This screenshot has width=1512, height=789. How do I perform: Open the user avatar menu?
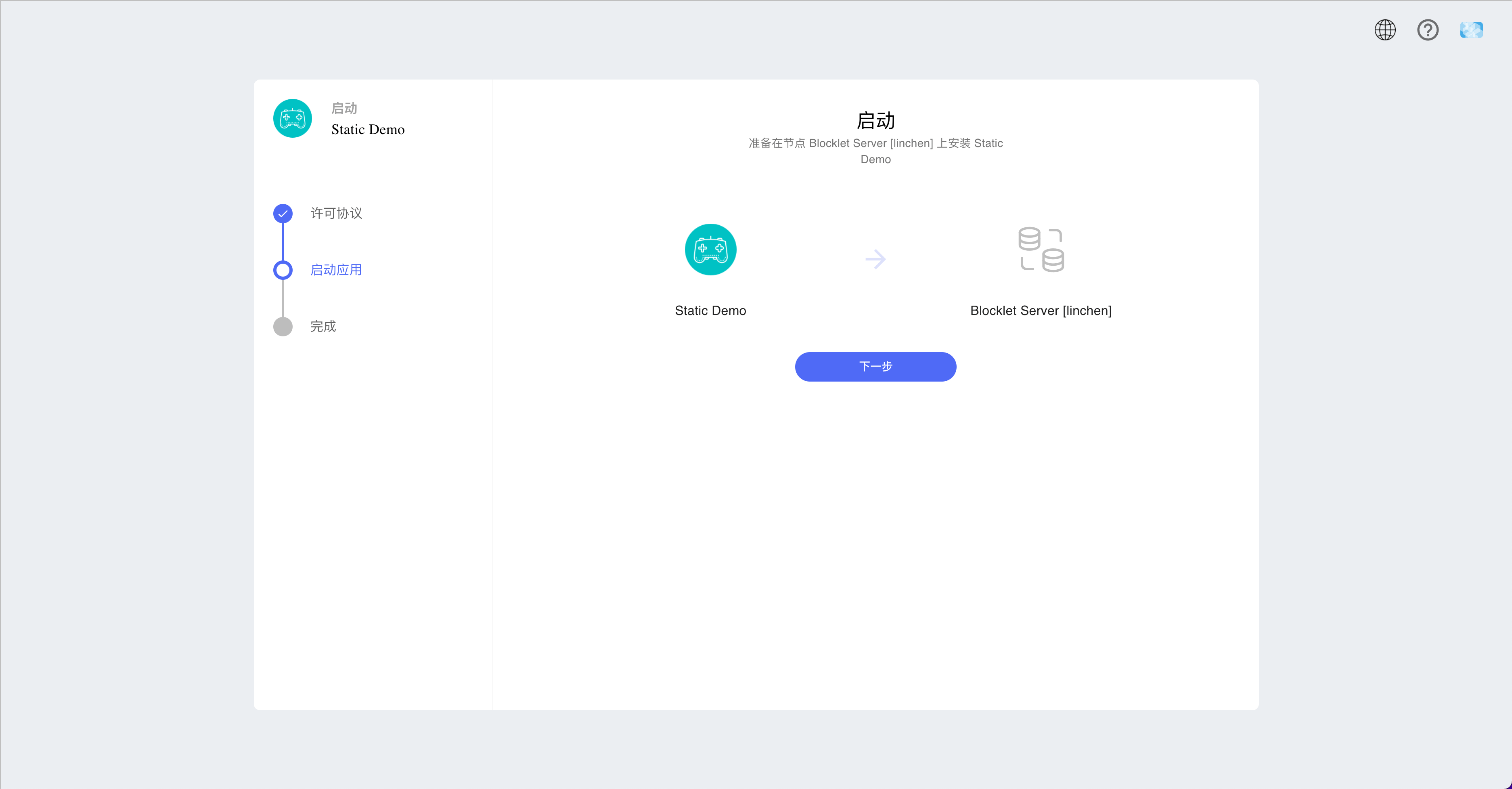[1471, 30]
